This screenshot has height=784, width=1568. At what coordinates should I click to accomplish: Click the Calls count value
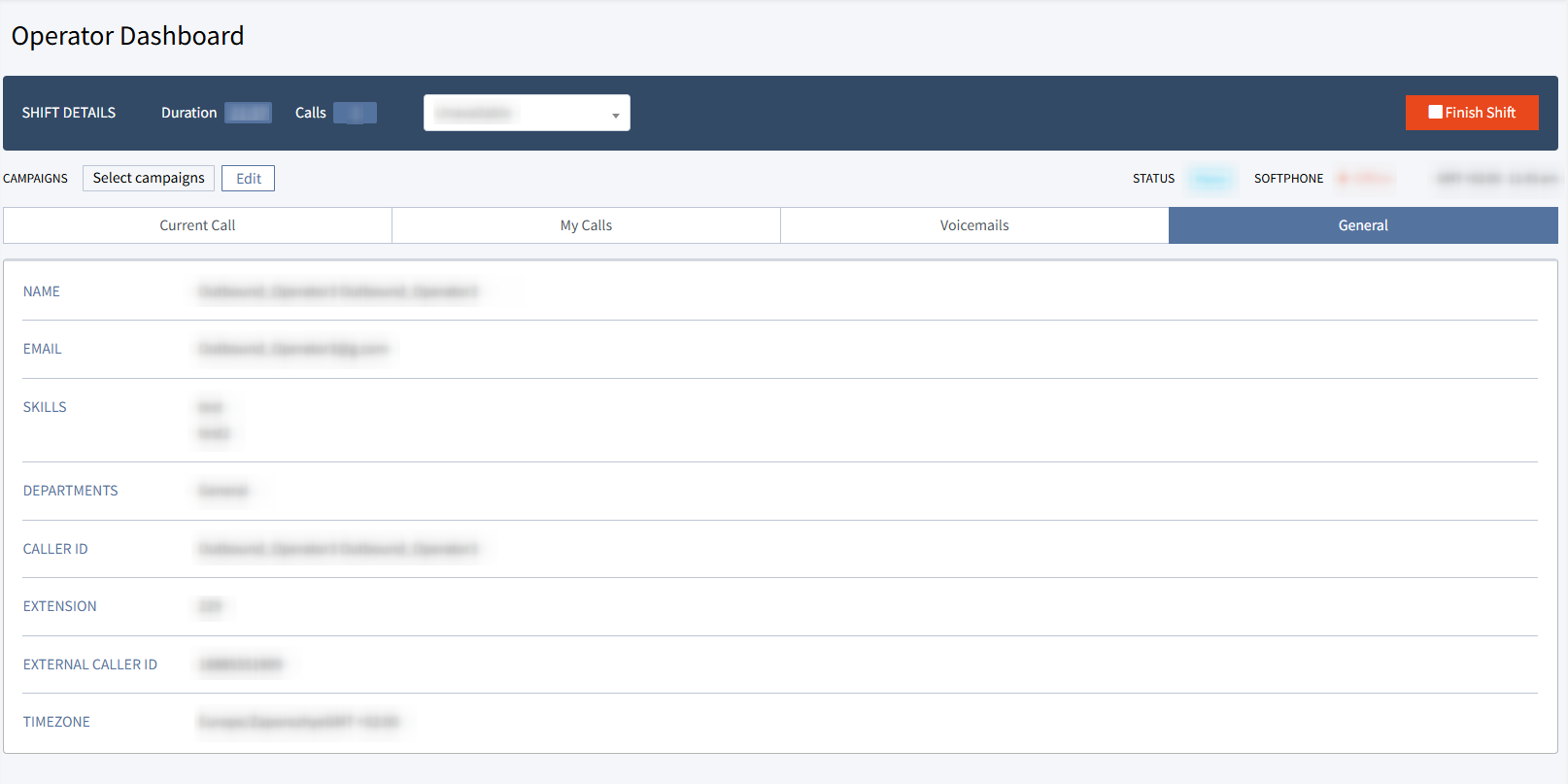[355, 113]
